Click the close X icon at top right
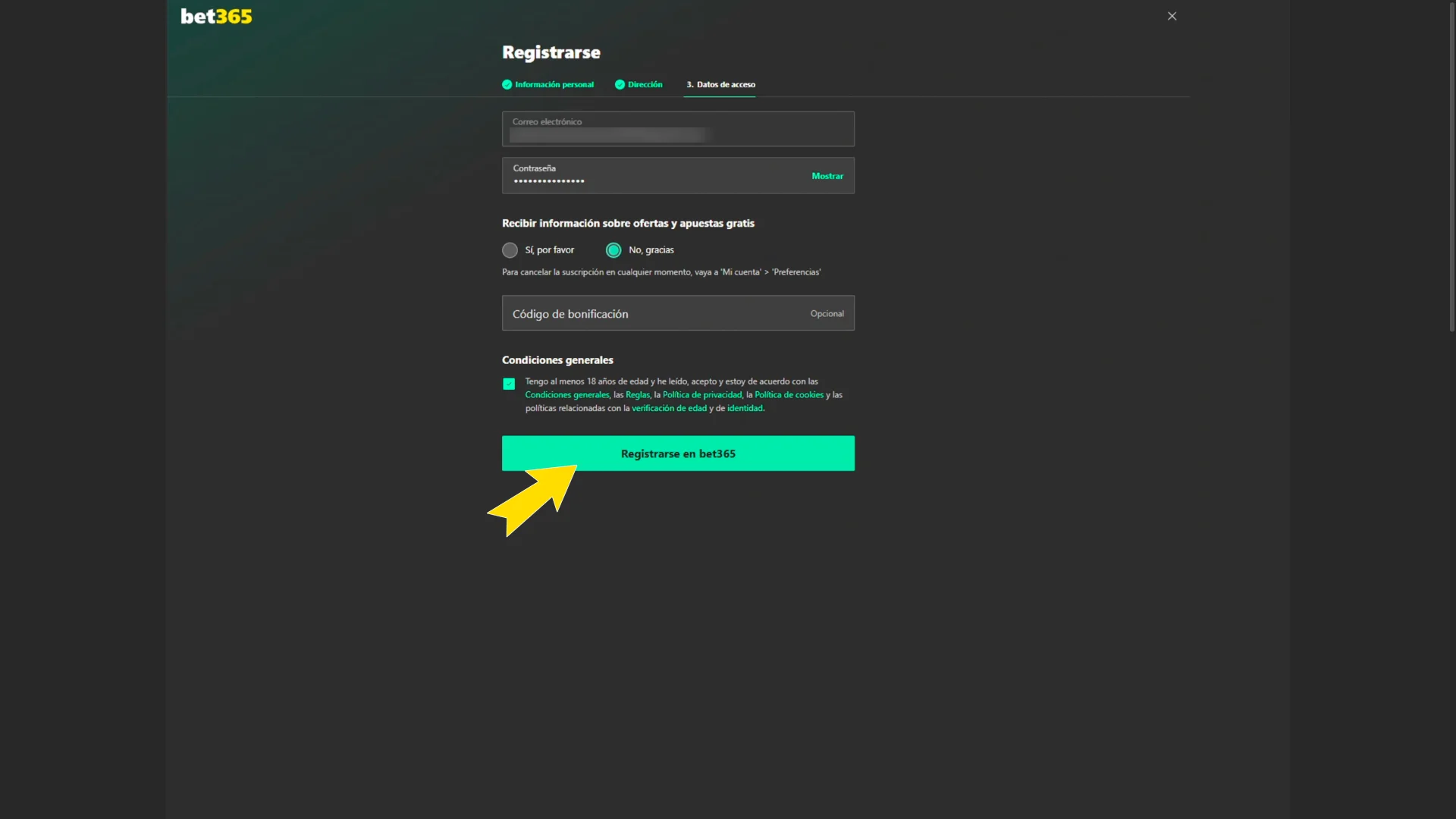This screenshot has height=819, width=1456. [1172, 15]
